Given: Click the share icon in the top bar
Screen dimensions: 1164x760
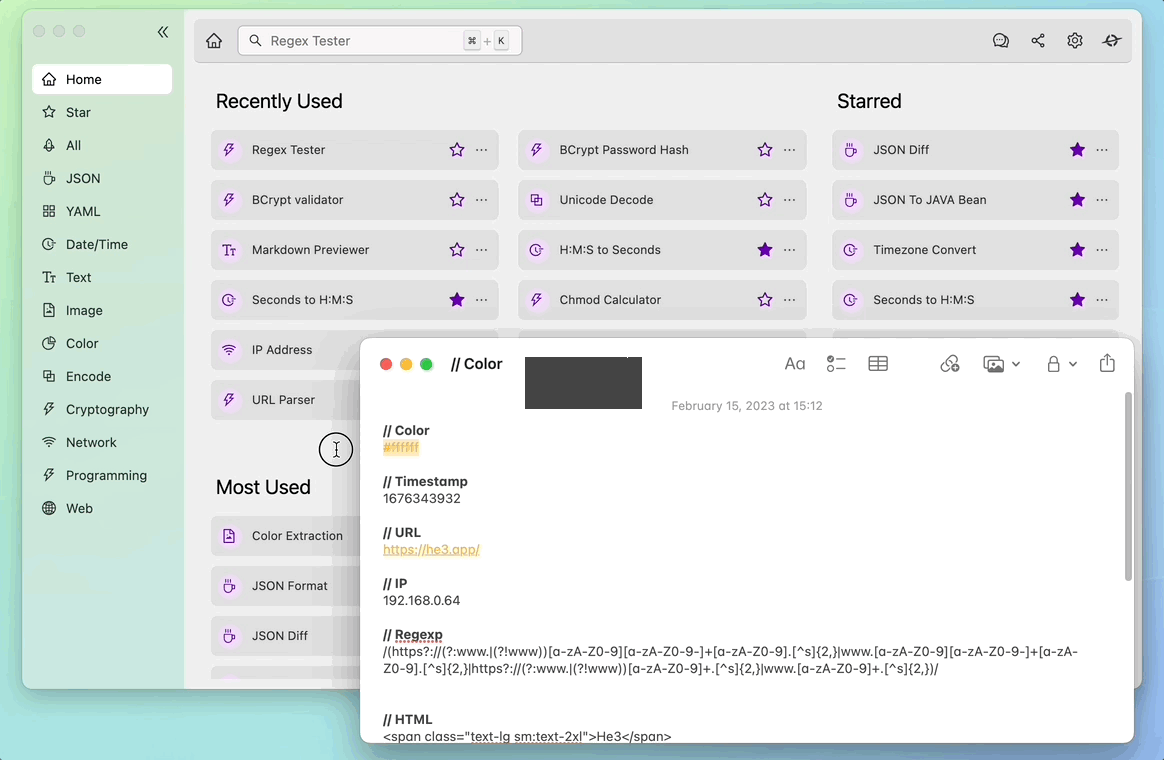Looking at the screenshot, I should [x=1038, y=41].
